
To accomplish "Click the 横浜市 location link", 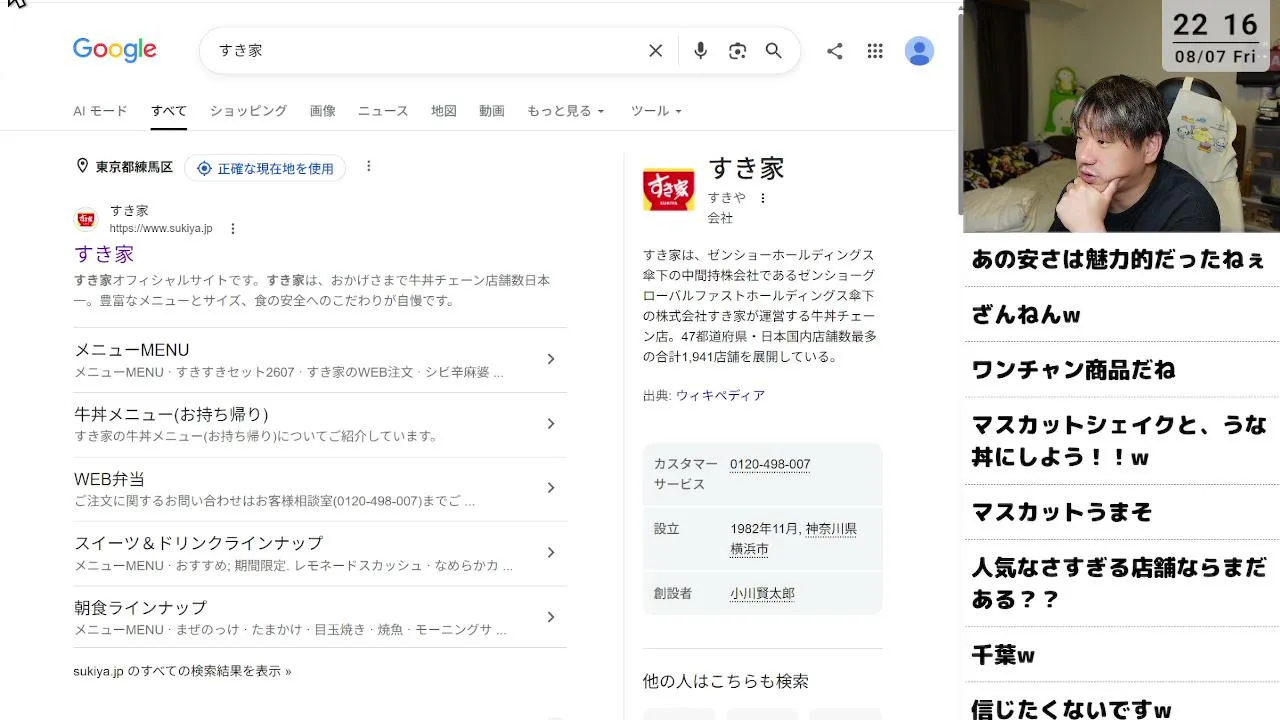I will point(749,549).
